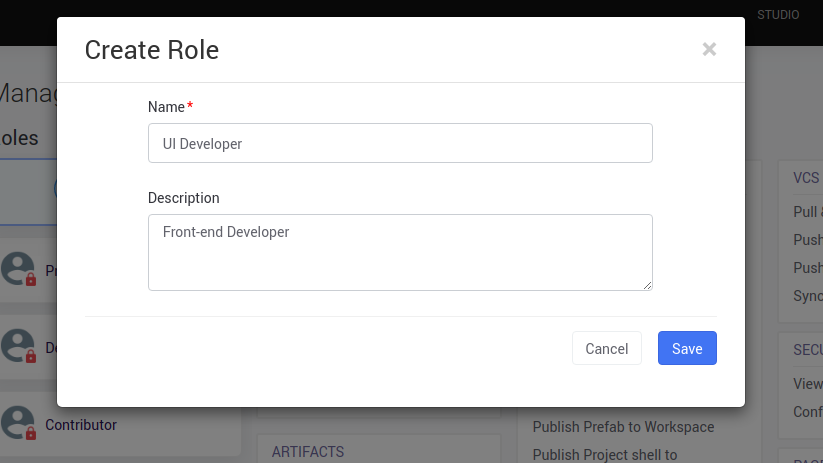Select Publish Project shell to permission
This screenshot has height=463, width=823.
click(605, 455)
